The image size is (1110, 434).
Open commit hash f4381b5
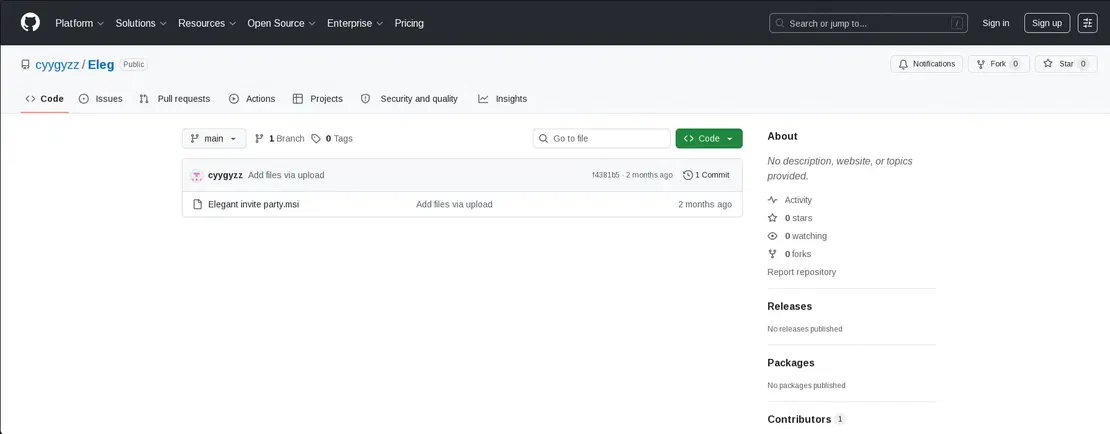(x=606, y=175)
